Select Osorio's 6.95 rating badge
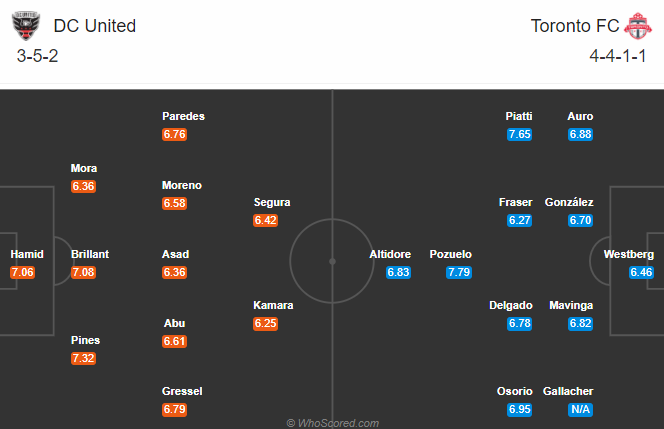The width and height of the screenshot is (664, 429). pyautogui.click(x=520, y=410)
